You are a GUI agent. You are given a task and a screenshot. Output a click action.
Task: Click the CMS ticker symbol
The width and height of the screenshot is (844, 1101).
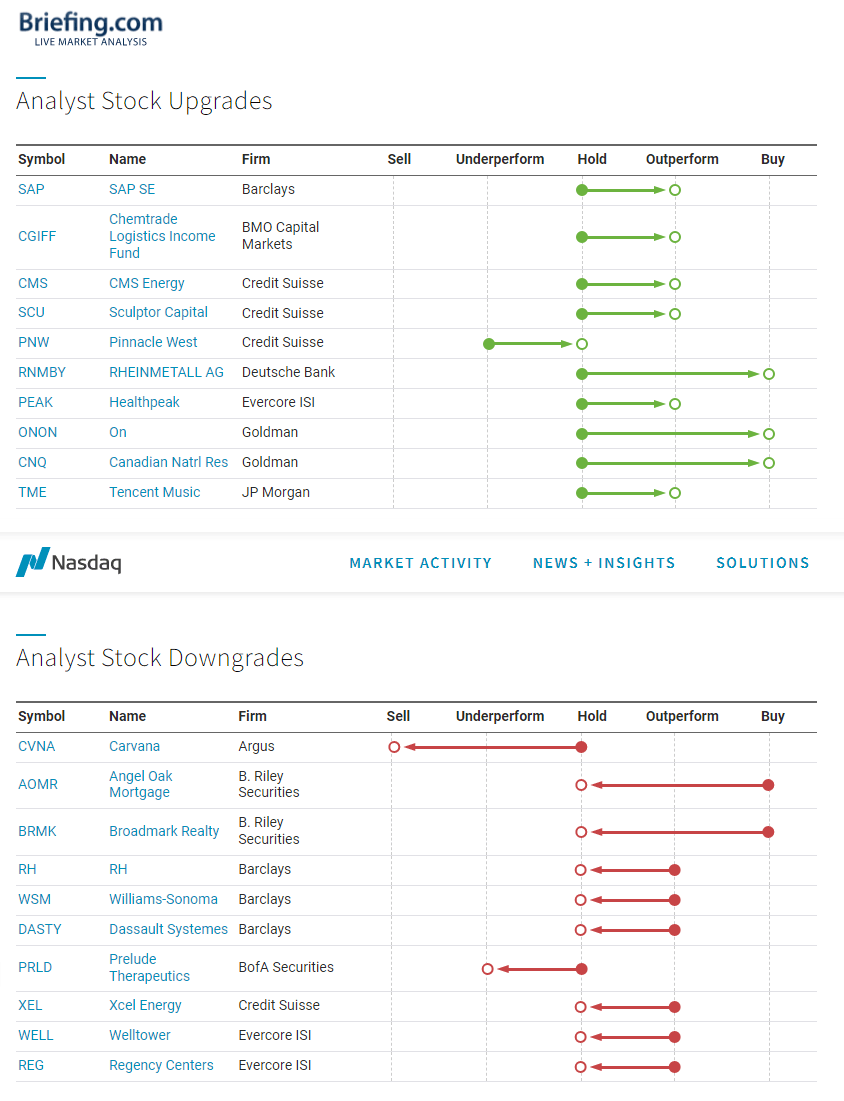(x=33, y=284)
